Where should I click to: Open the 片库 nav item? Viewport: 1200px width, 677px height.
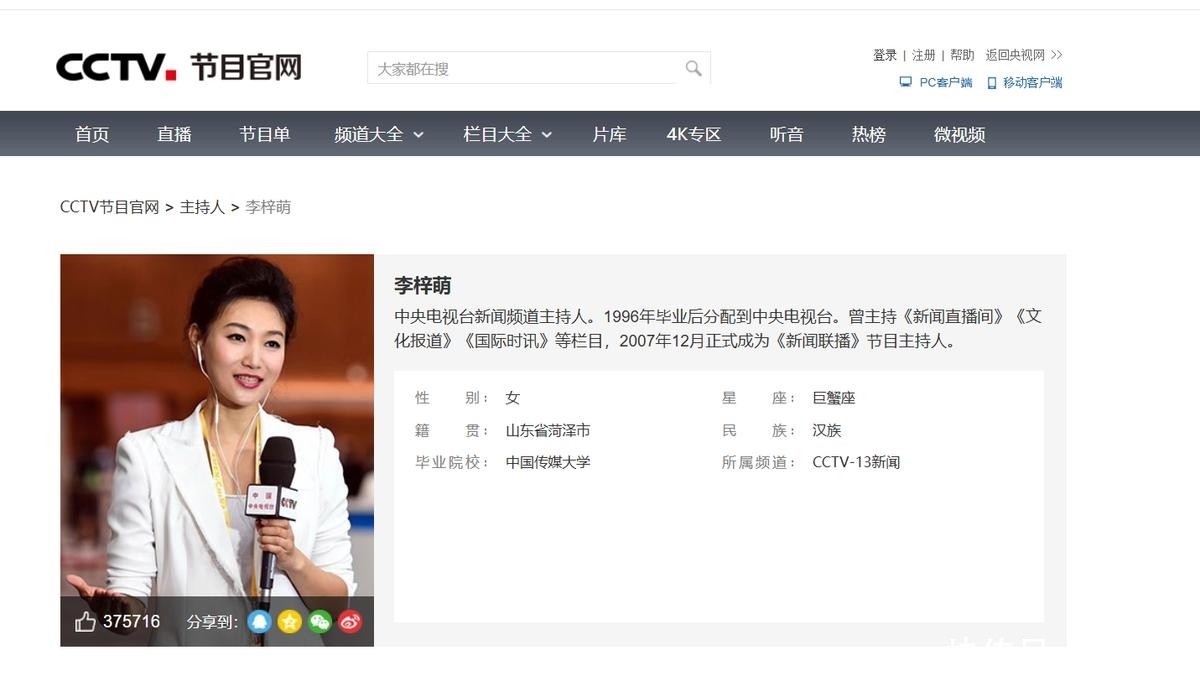[609, 134]
